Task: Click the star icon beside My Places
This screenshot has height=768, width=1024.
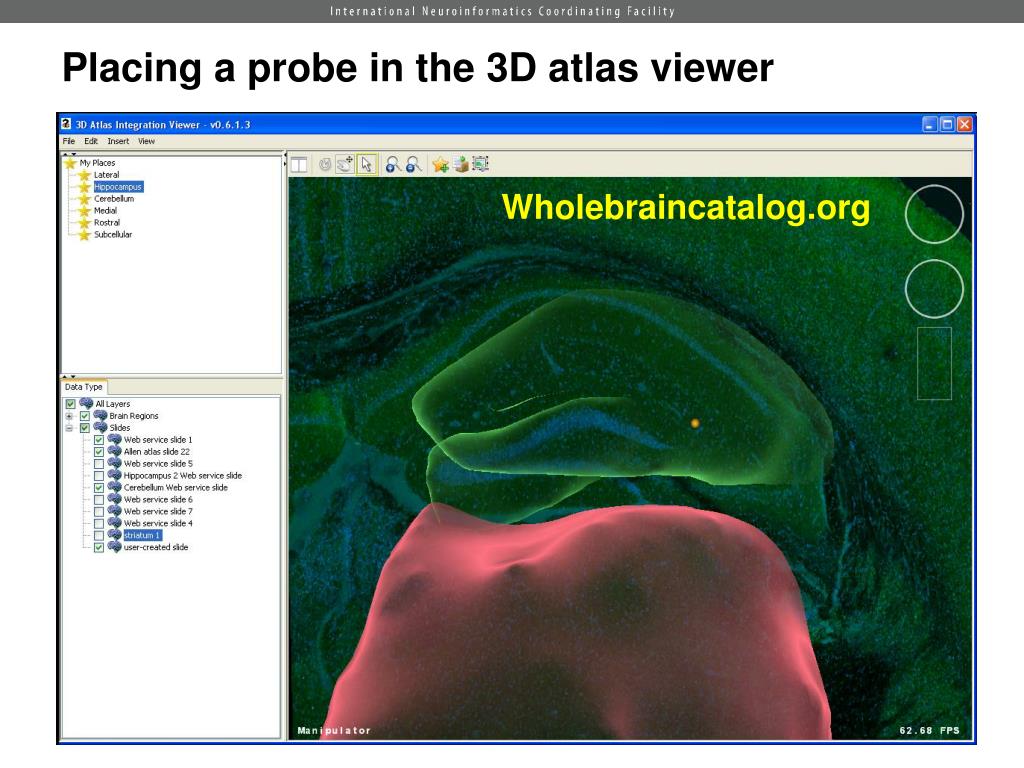Action: (71, 163)
